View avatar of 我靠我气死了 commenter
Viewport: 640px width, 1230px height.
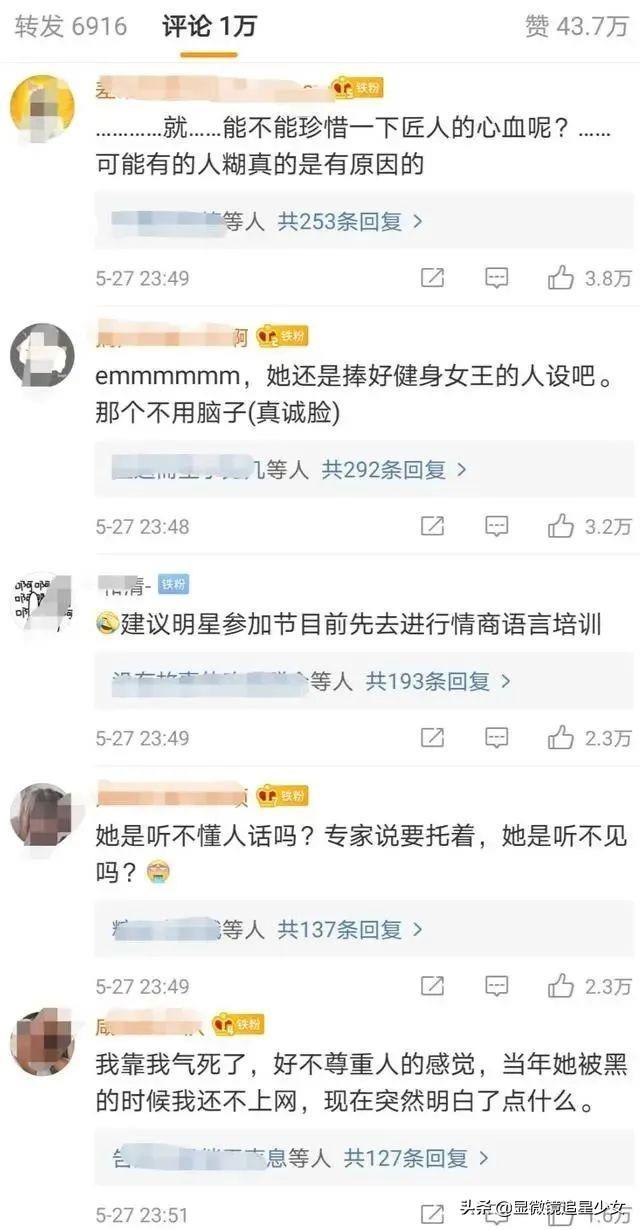(42, 1042)
